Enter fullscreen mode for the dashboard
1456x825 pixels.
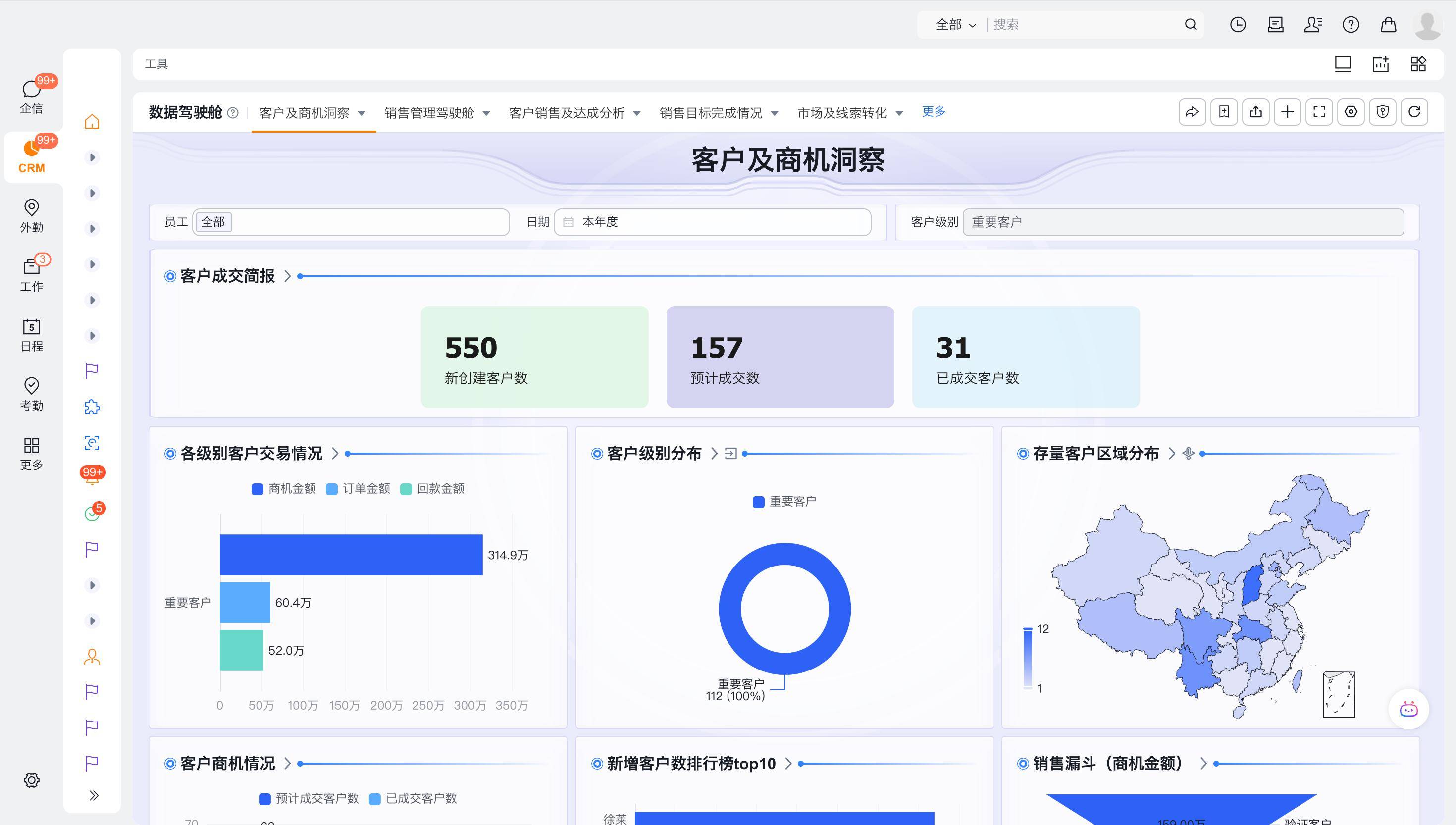(x=1319, y=111)
